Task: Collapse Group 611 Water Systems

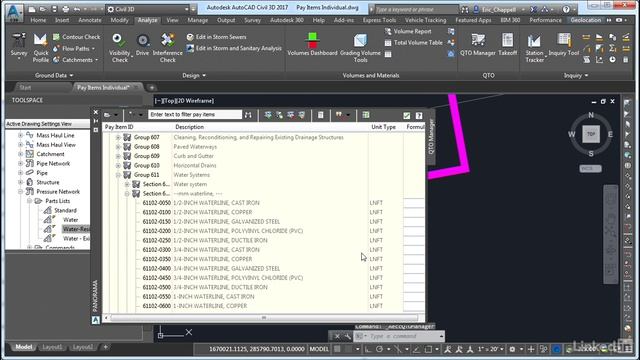Action: [118, 175]
